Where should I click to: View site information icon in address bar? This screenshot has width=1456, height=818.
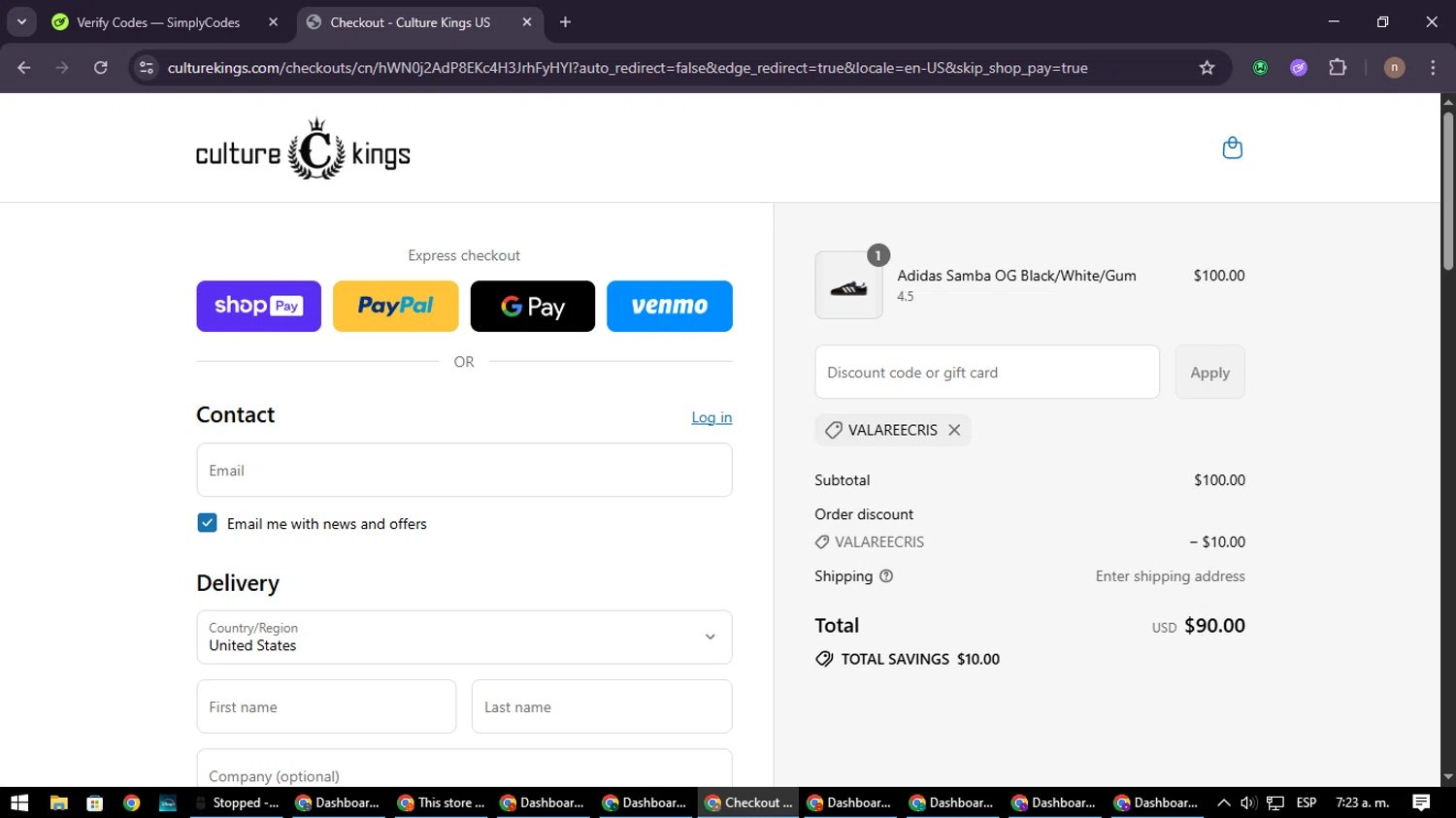click(147, 68)
